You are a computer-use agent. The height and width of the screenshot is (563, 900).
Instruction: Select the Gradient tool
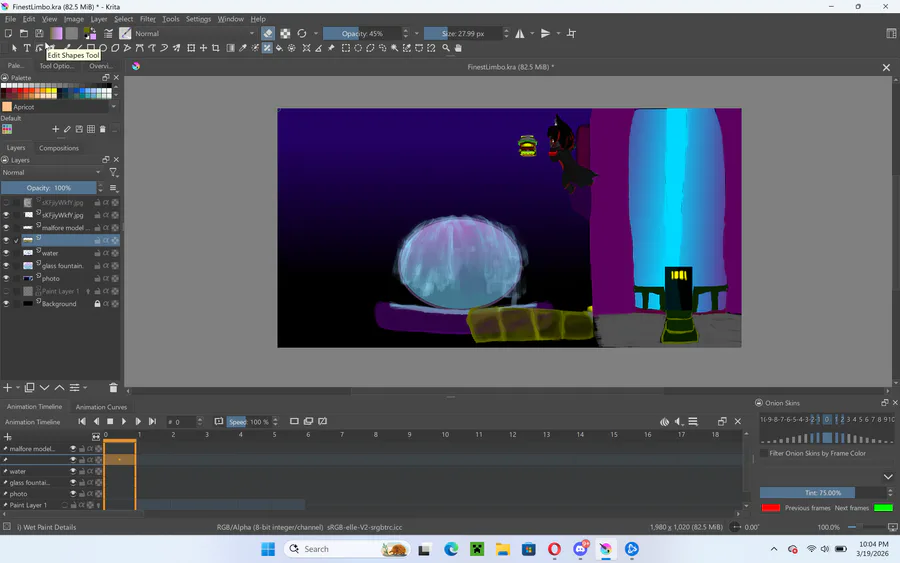[x=230, y=48]
